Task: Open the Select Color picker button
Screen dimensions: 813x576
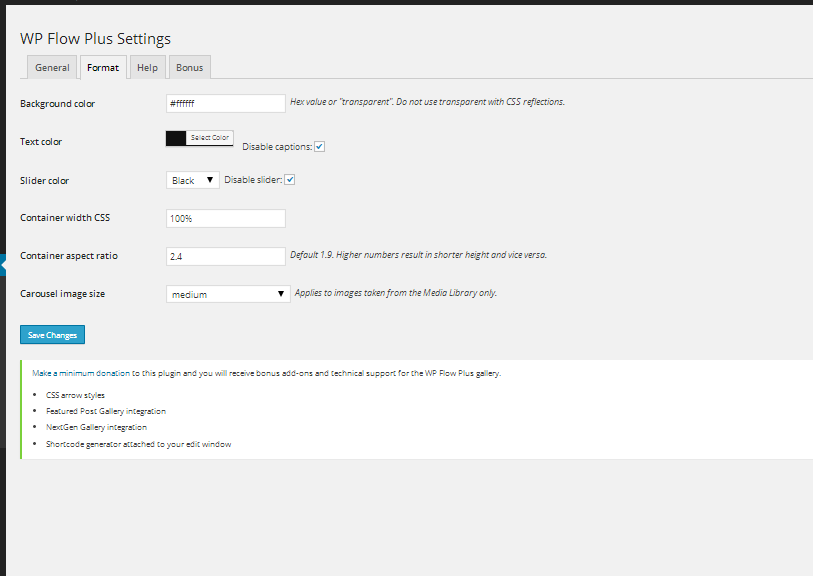Action: [x=209, y=137]
